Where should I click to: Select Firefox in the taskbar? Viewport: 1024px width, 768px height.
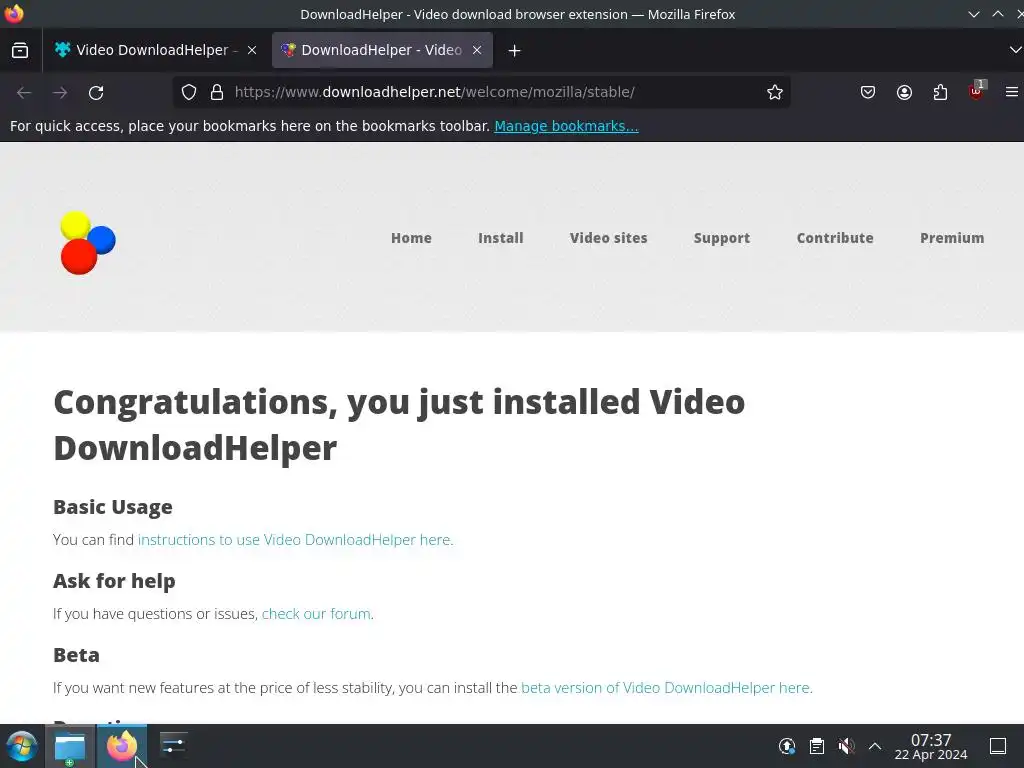coord(122,746)
